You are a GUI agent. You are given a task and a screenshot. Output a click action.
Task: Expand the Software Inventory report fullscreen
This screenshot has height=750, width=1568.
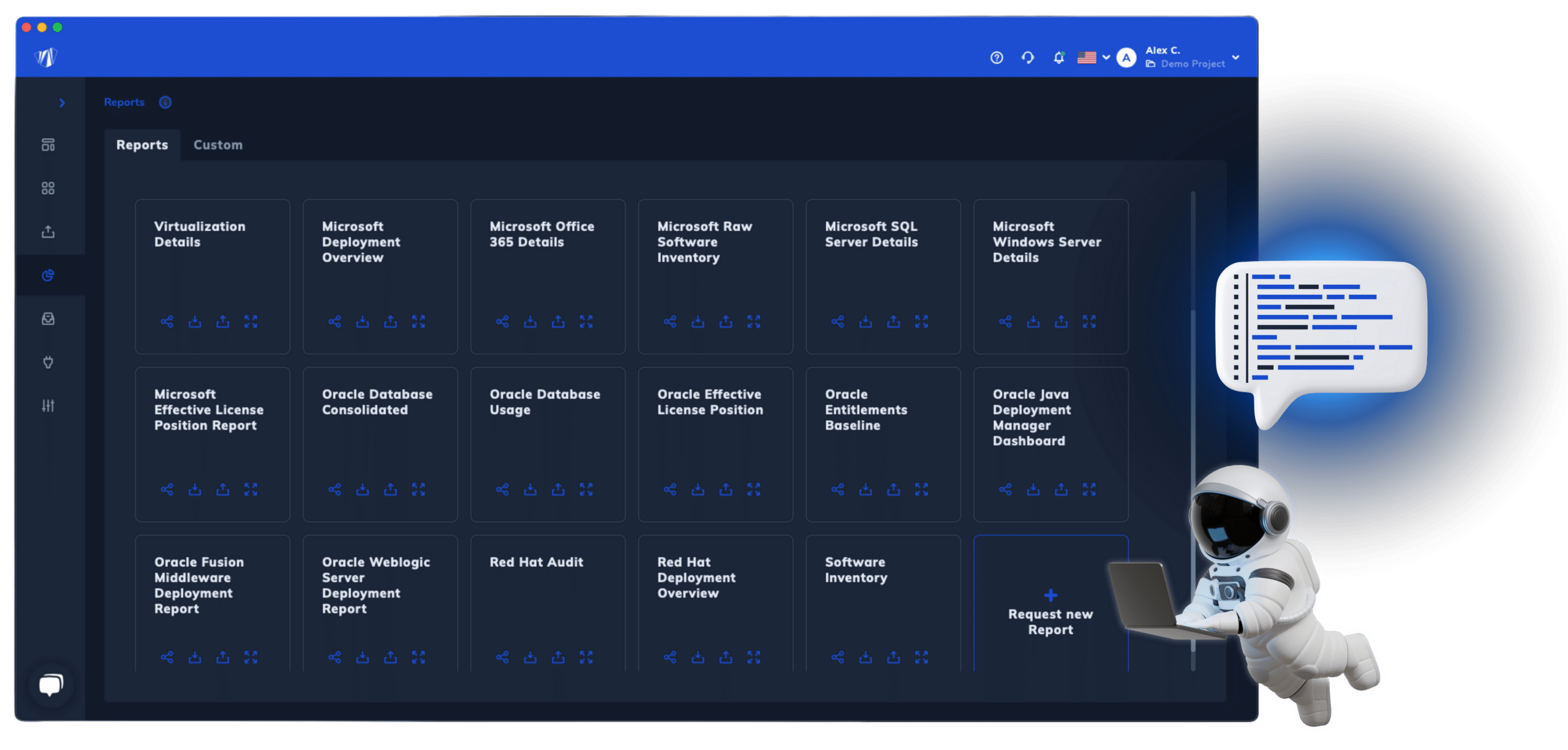(921, 657)
